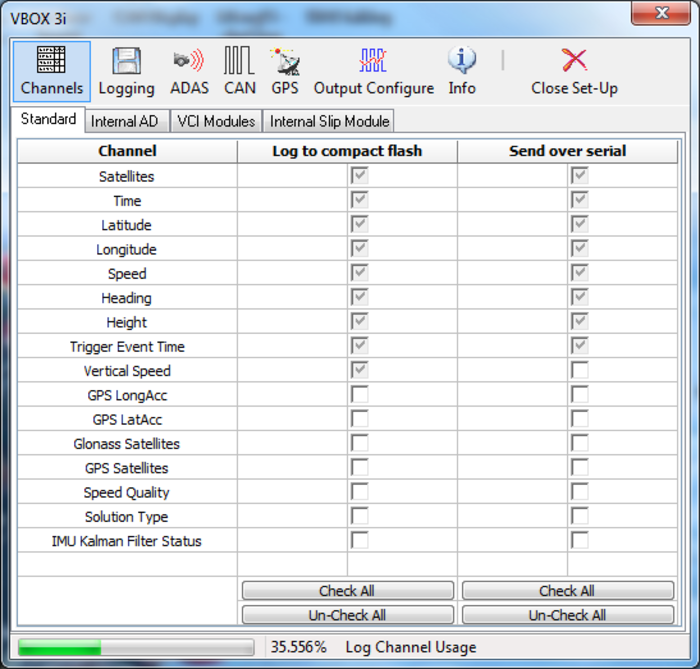Toggle Speed send over serial checkbox

coord(579,273)
